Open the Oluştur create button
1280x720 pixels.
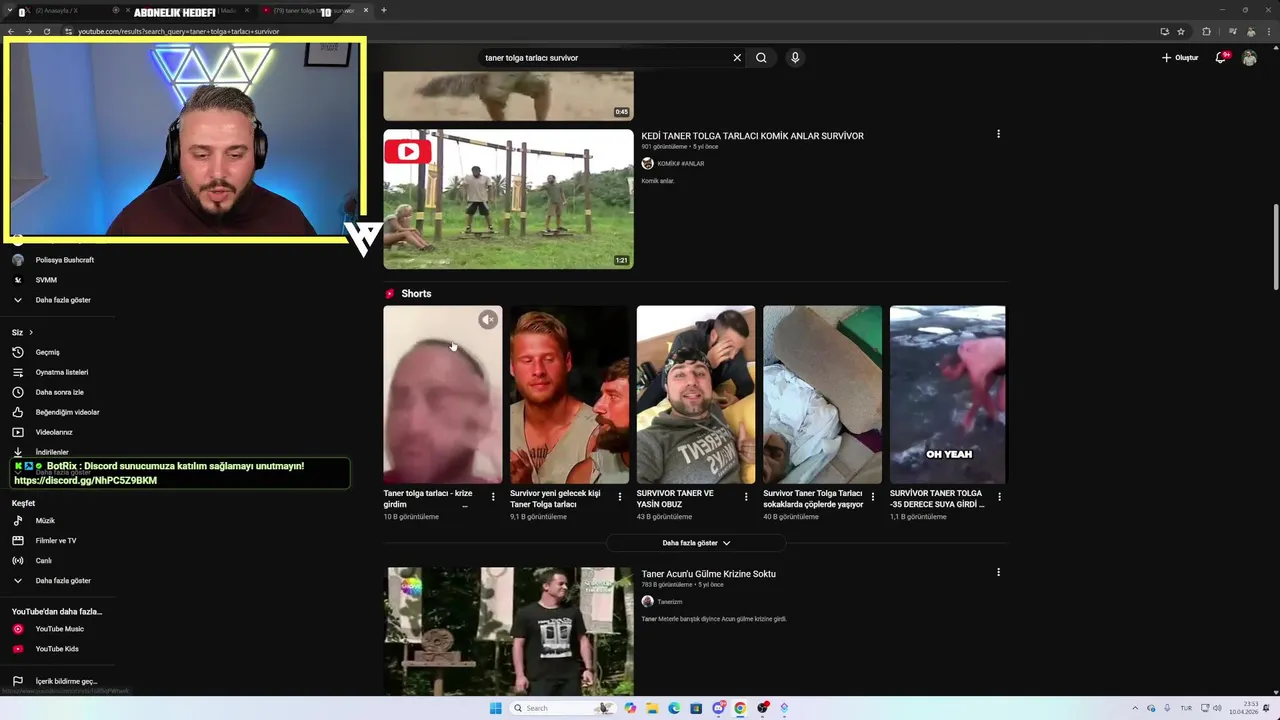point(1180,58)
